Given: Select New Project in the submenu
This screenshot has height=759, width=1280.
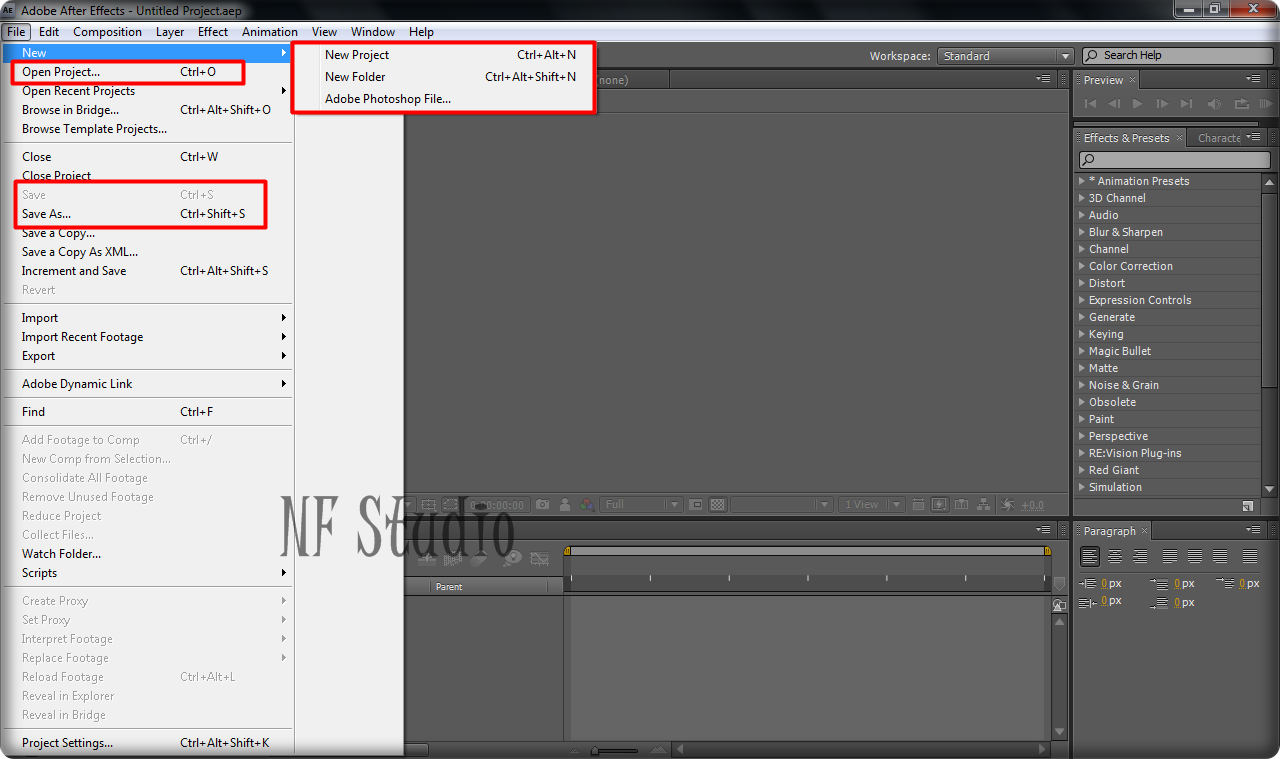Looking at the screenshot, I should 445,55.
